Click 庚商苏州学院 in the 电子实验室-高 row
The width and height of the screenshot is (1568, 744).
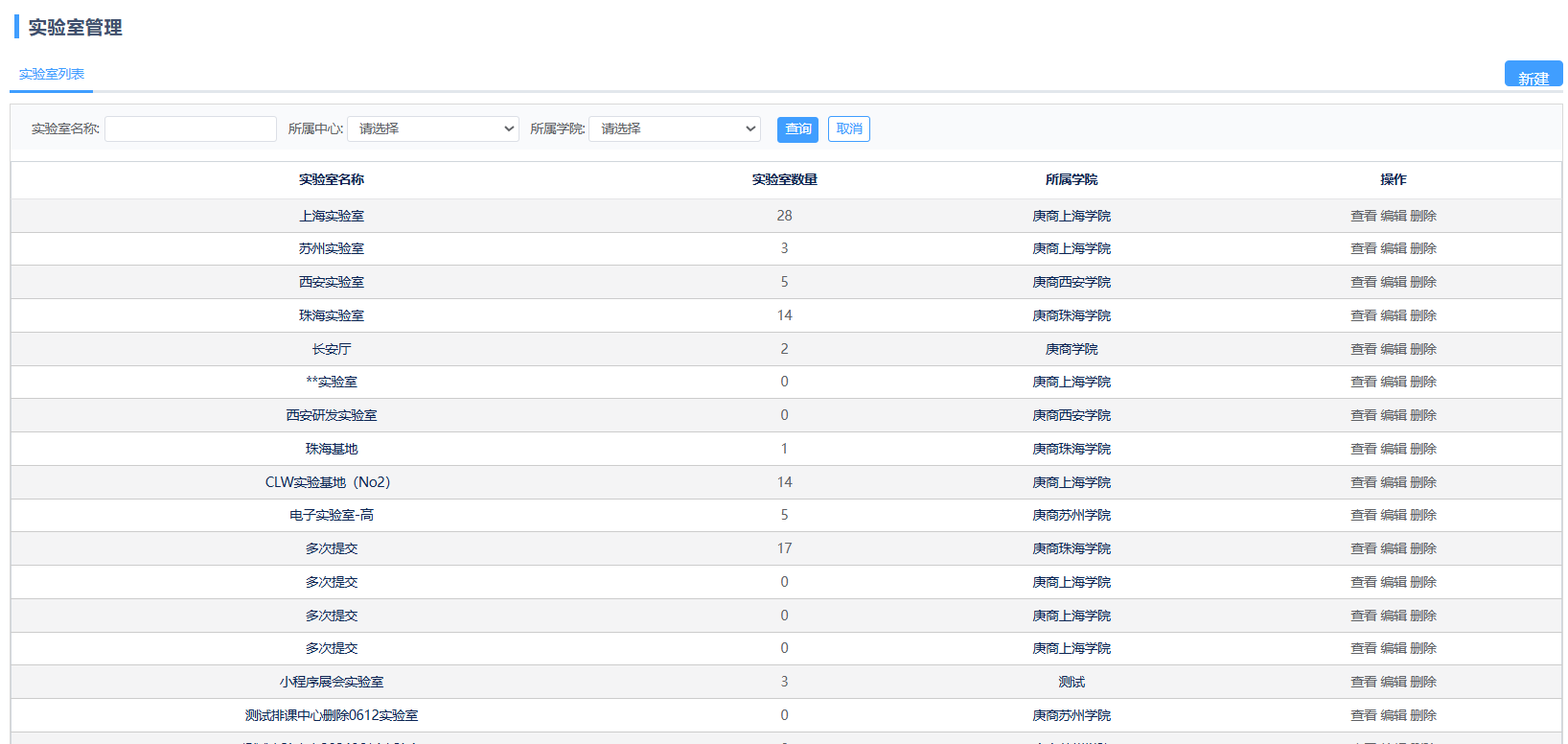pos(1072,515)
